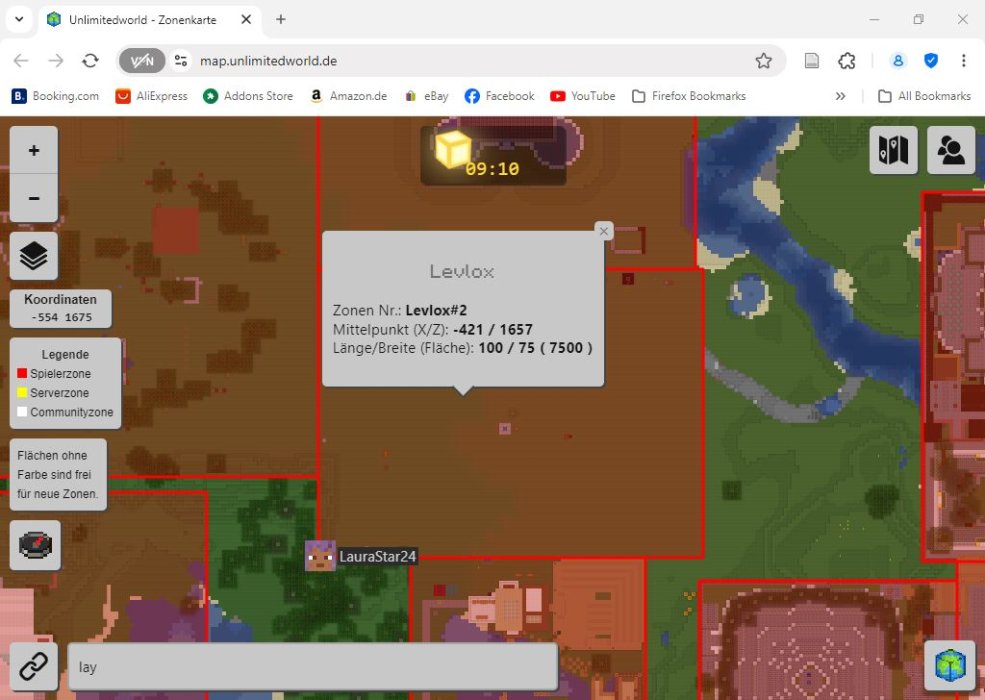The image size is (985, 700).
Task: Click the 'Flächen ohne Farbe' info box
Action: (58, 474)
